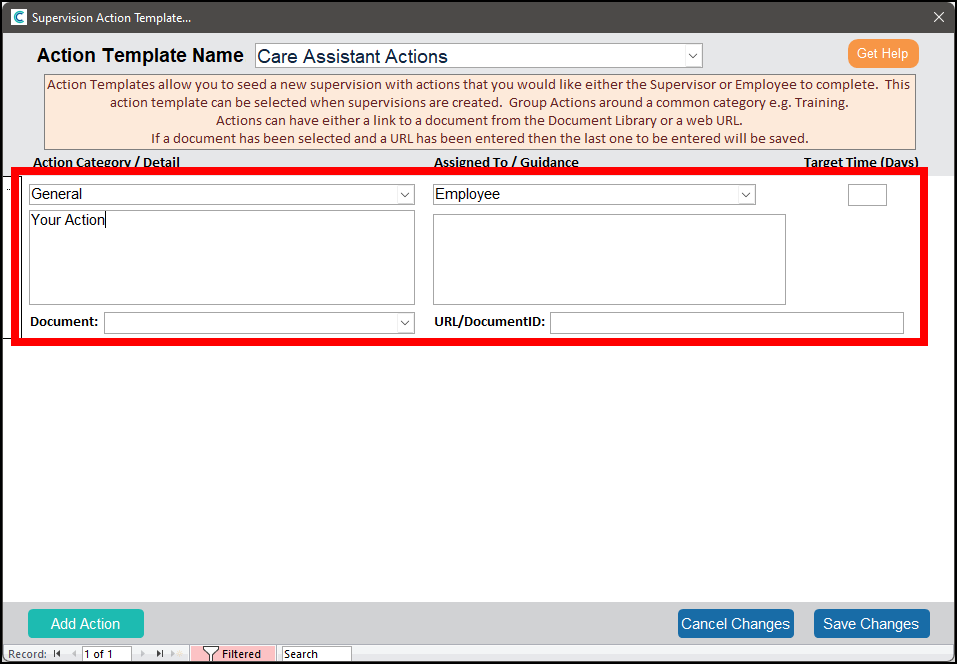Open the Employee assigned-to dropdown
Screen dimensions: 957x664
click(x=746, y=194)
